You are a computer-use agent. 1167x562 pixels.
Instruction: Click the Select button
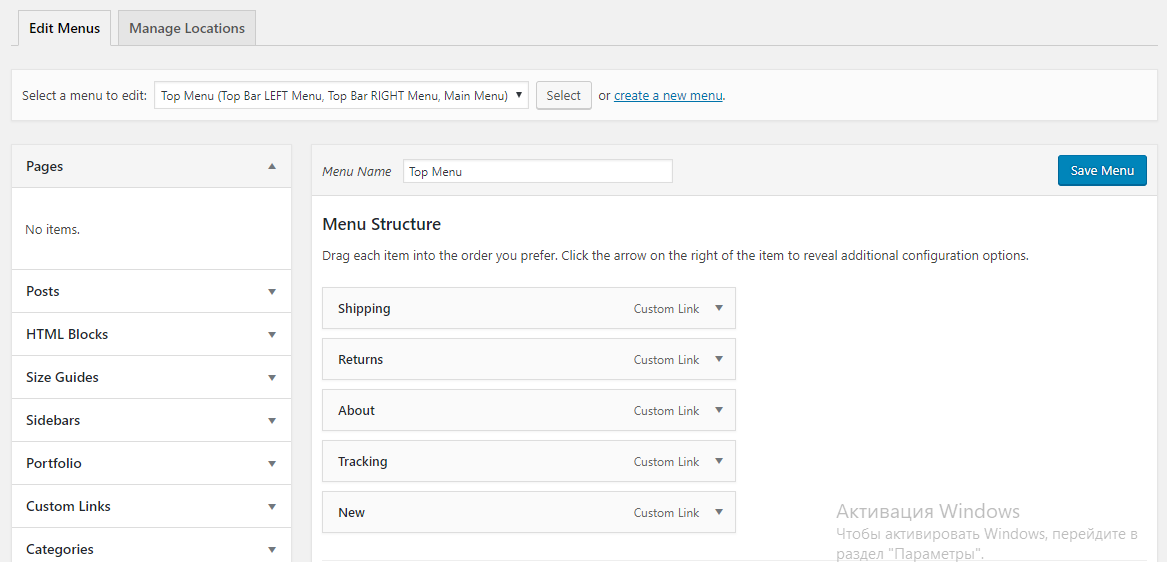[x=564, y=96]
